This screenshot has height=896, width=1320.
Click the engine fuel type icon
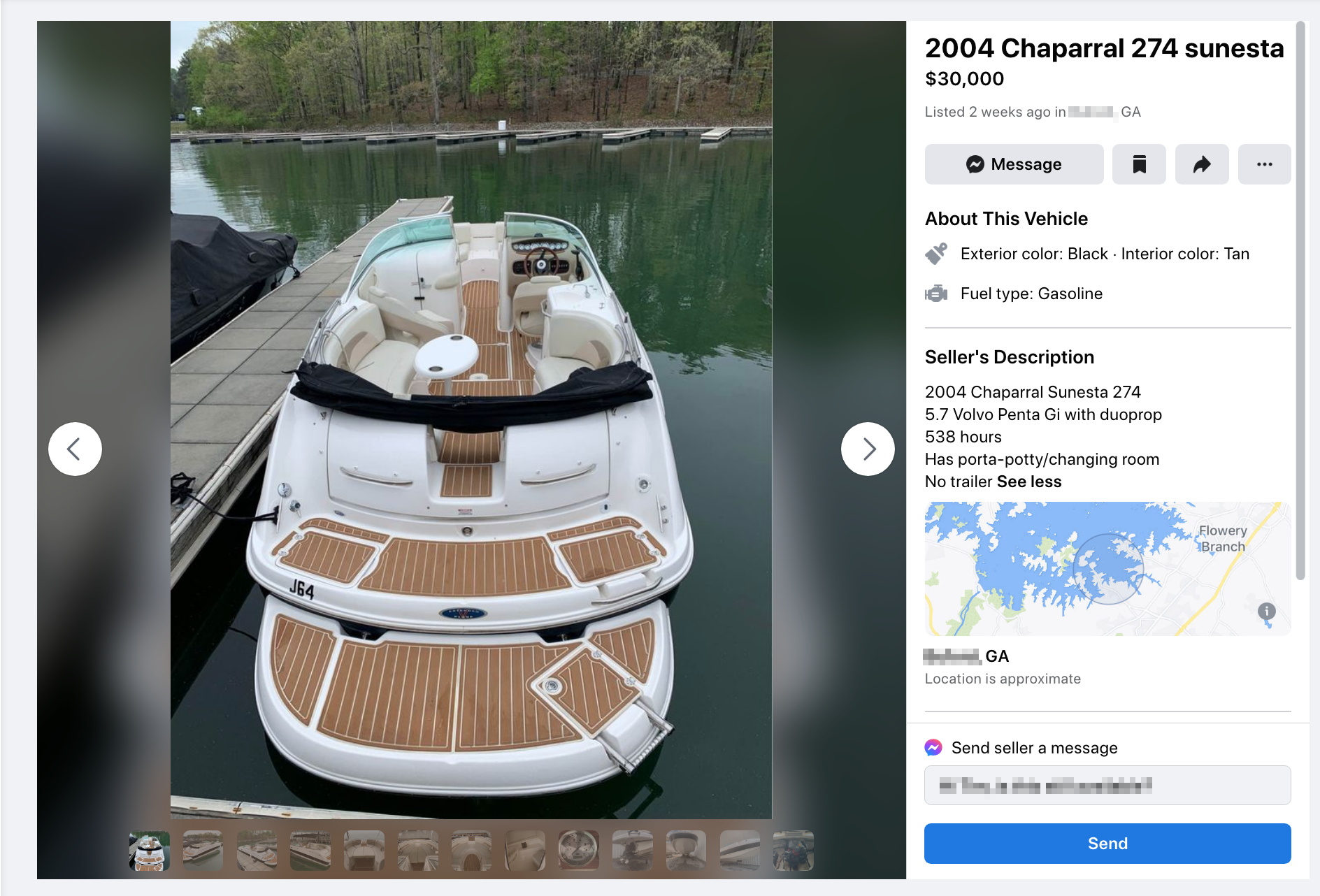[936, 294]
